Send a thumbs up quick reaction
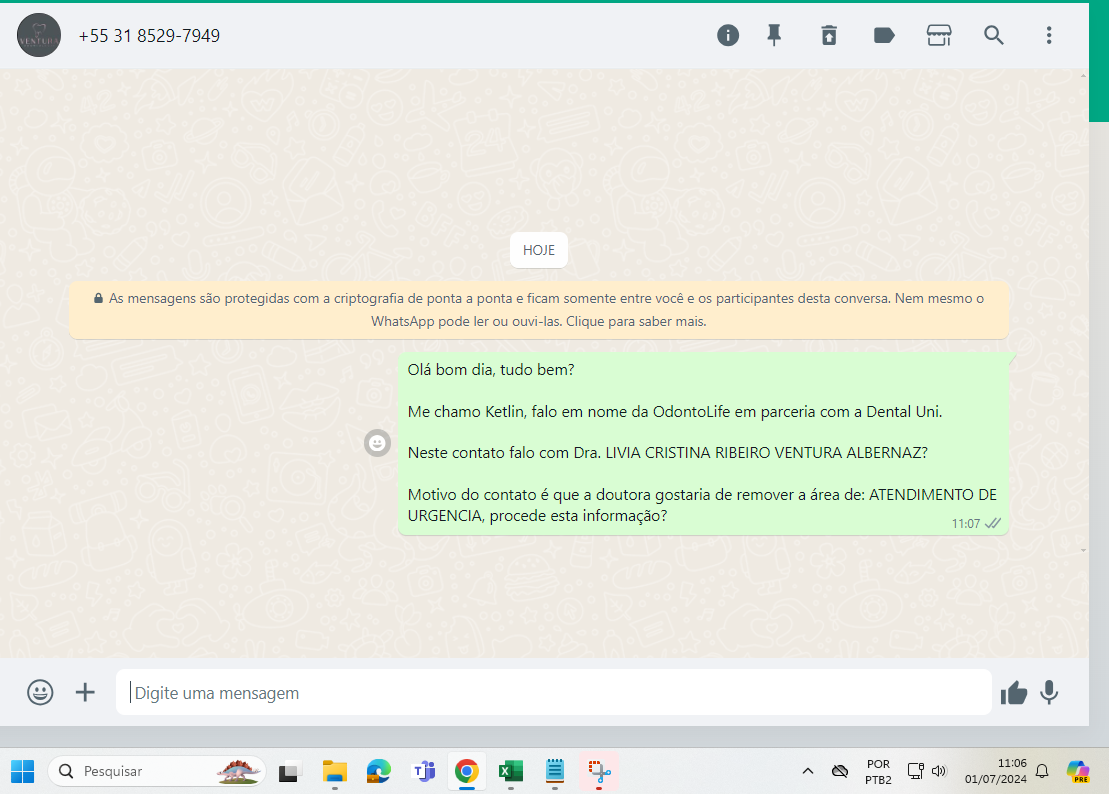Image resolution: width=1109 pixels, height=794 pixels. 1014,693
